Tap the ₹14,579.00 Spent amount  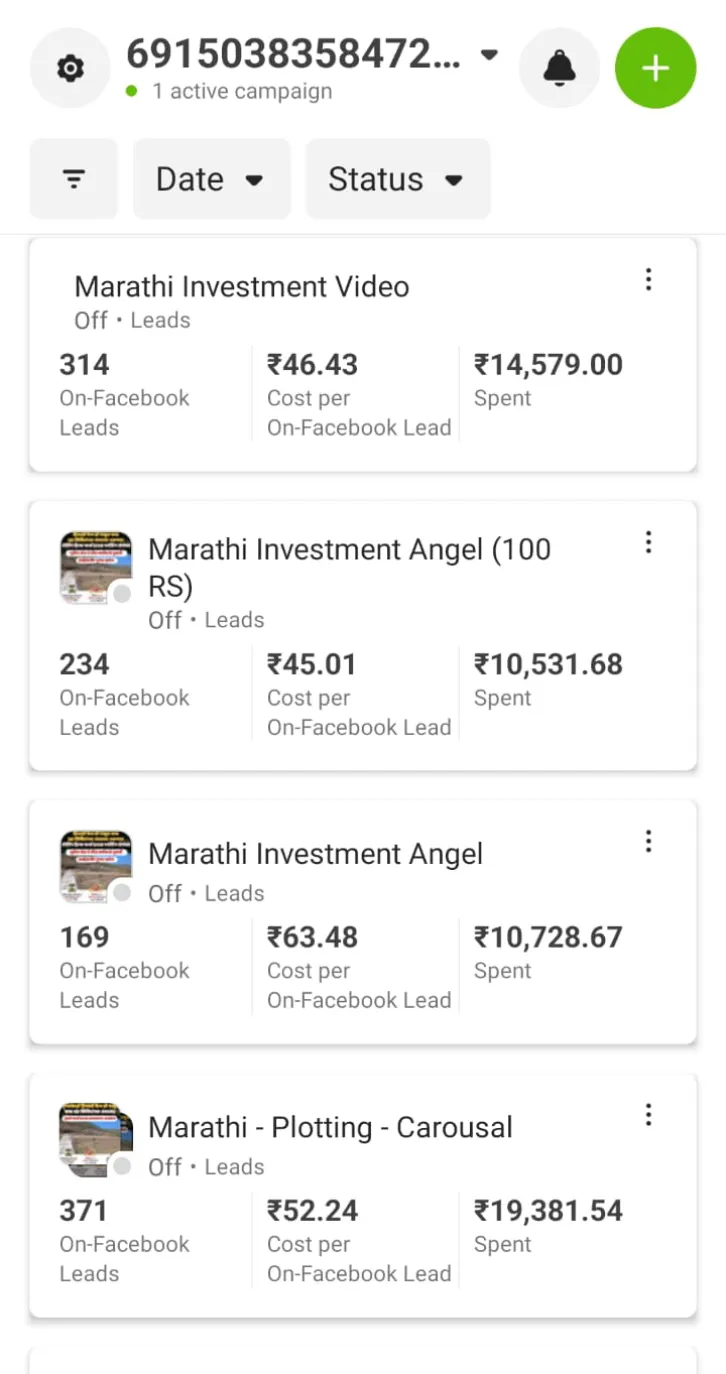(548, 365)
